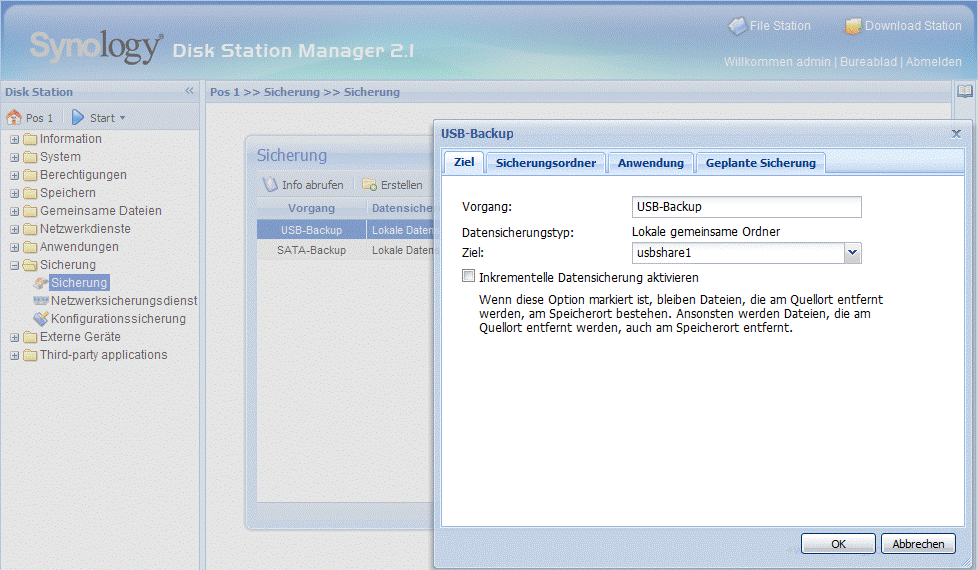The height and width of the screenshot is (570, 978).
Task: Click Info abrufen toolbar icon
Action: point(269,185)
